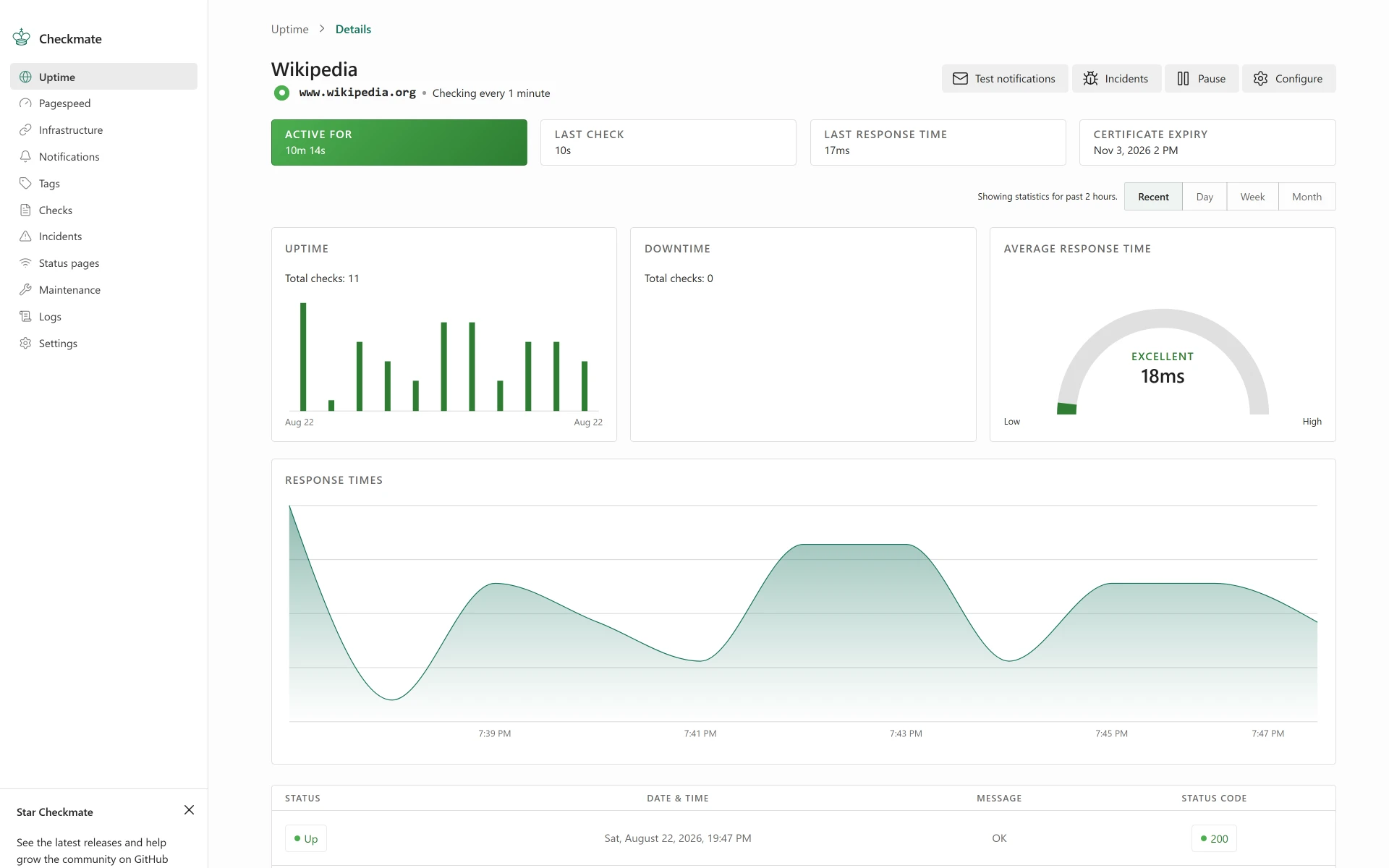This screenshot has width=1389, height=868.
Task: Click the Test notifications button label
Action: (1015, 78)
